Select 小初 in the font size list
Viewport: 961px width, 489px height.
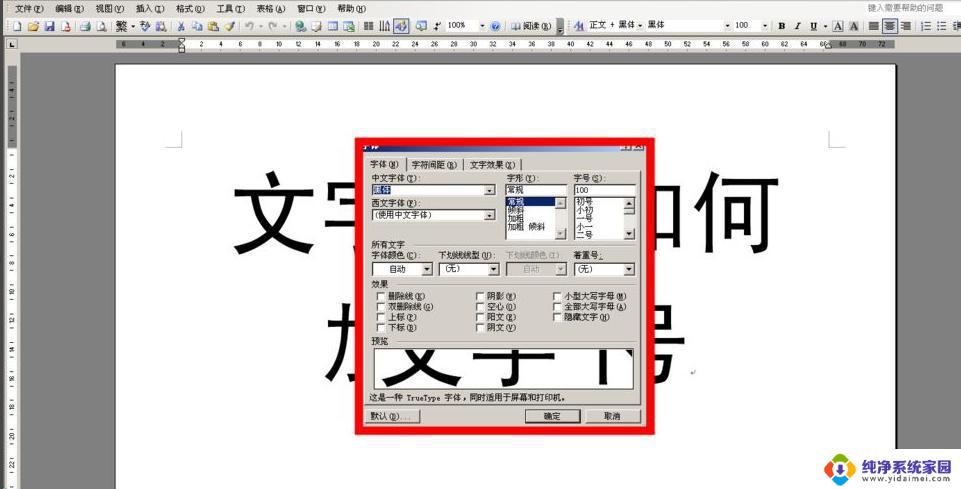[585, 210]
